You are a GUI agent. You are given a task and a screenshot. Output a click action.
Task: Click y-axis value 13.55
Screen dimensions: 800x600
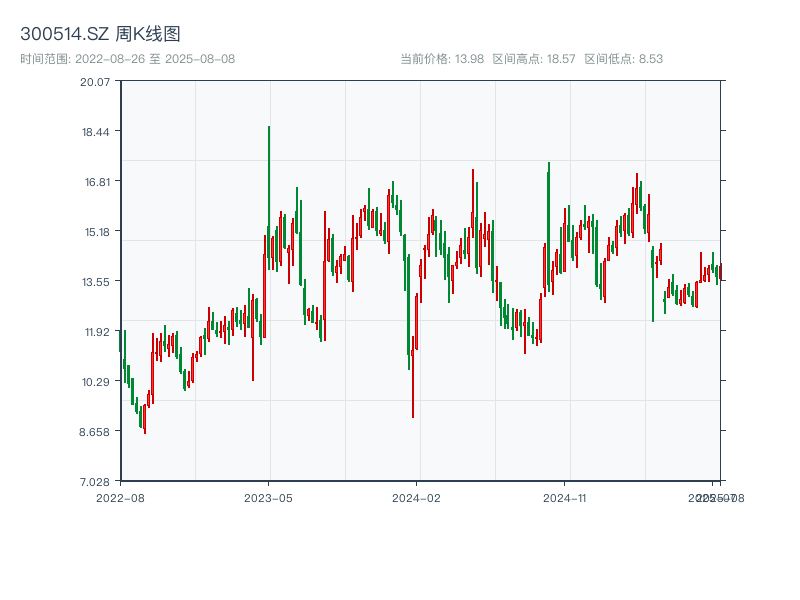(96, 282)
